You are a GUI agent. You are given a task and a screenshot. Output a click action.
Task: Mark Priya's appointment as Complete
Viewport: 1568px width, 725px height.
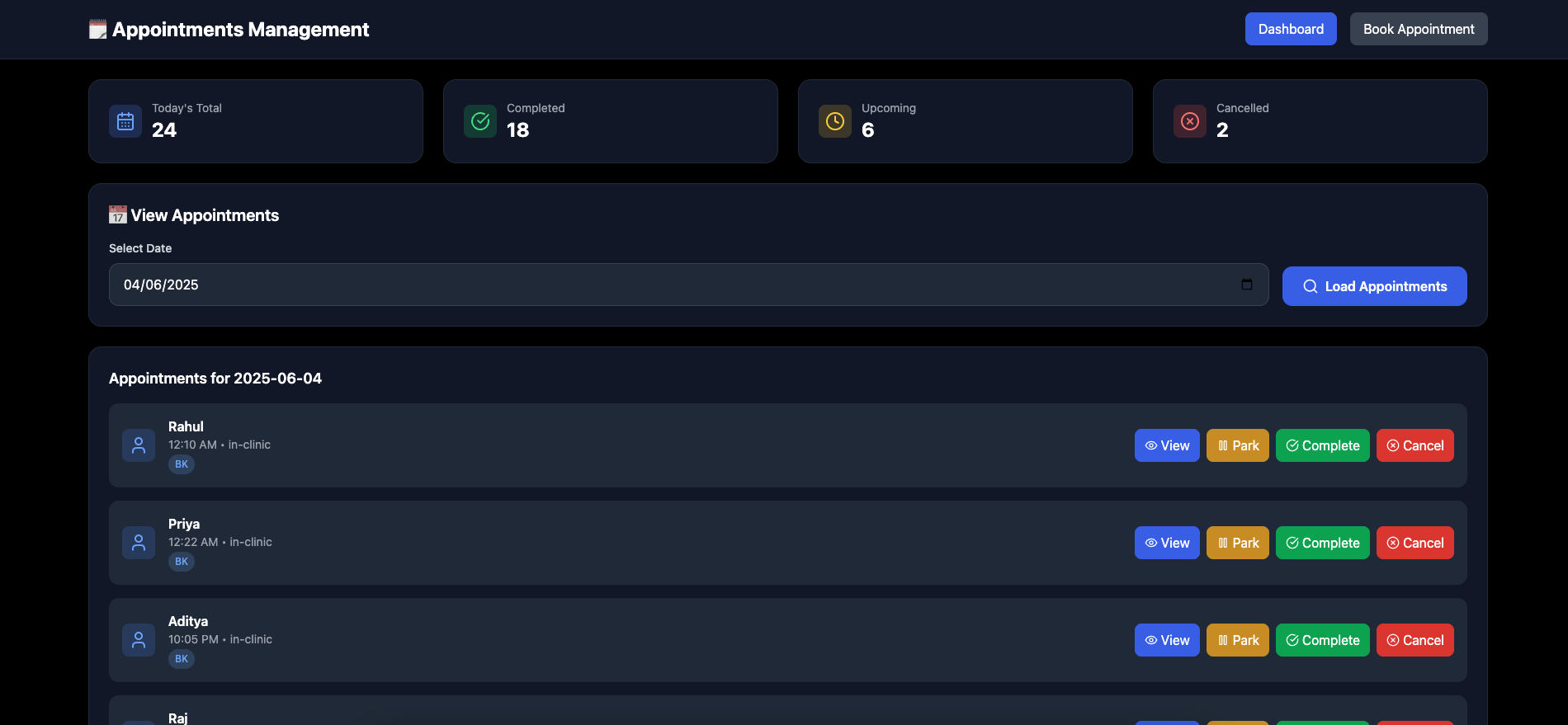[1323, 543]
